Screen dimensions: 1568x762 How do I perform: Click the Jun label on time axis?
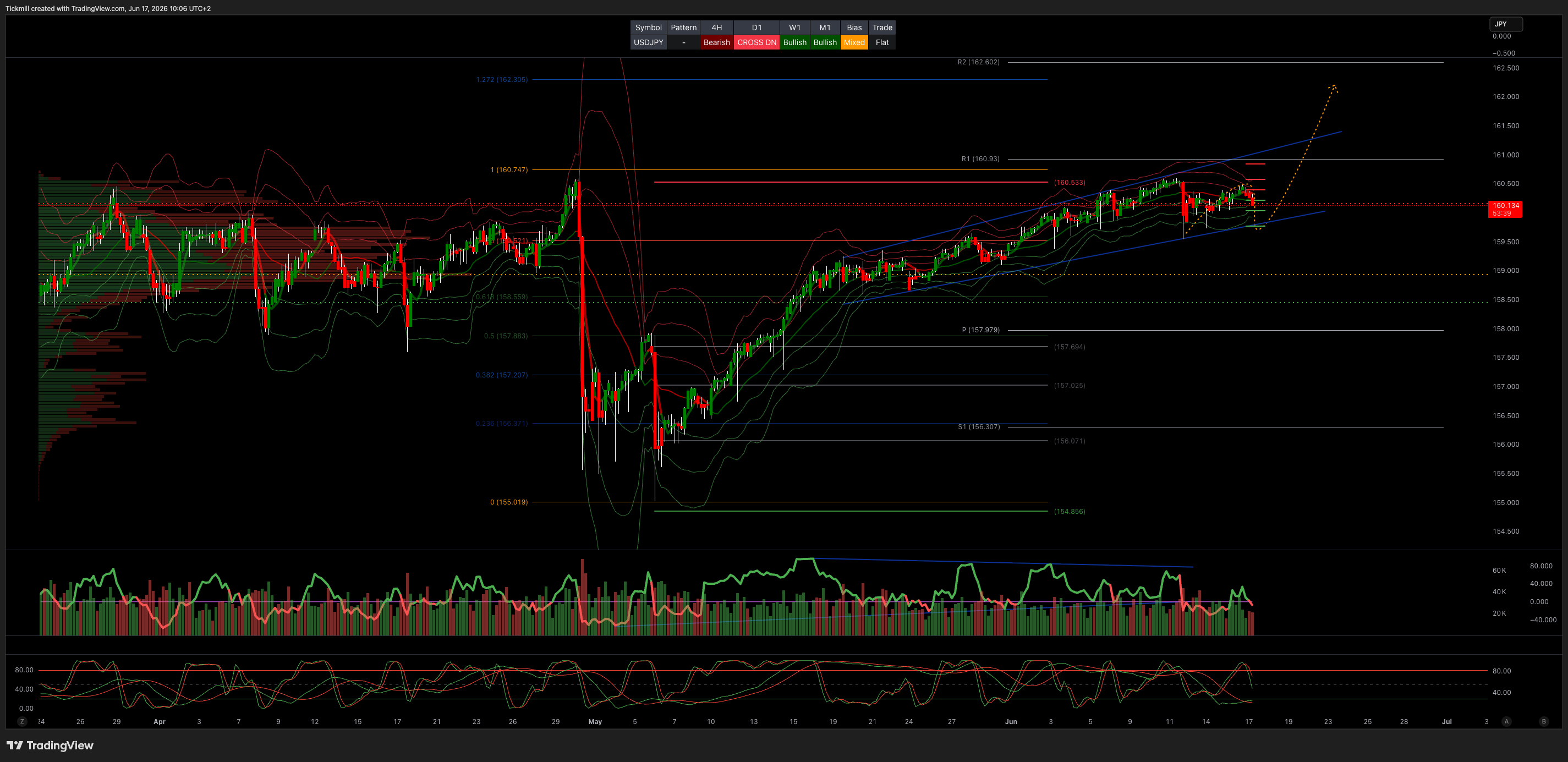pyautogui.click(x=1011, y=722)
